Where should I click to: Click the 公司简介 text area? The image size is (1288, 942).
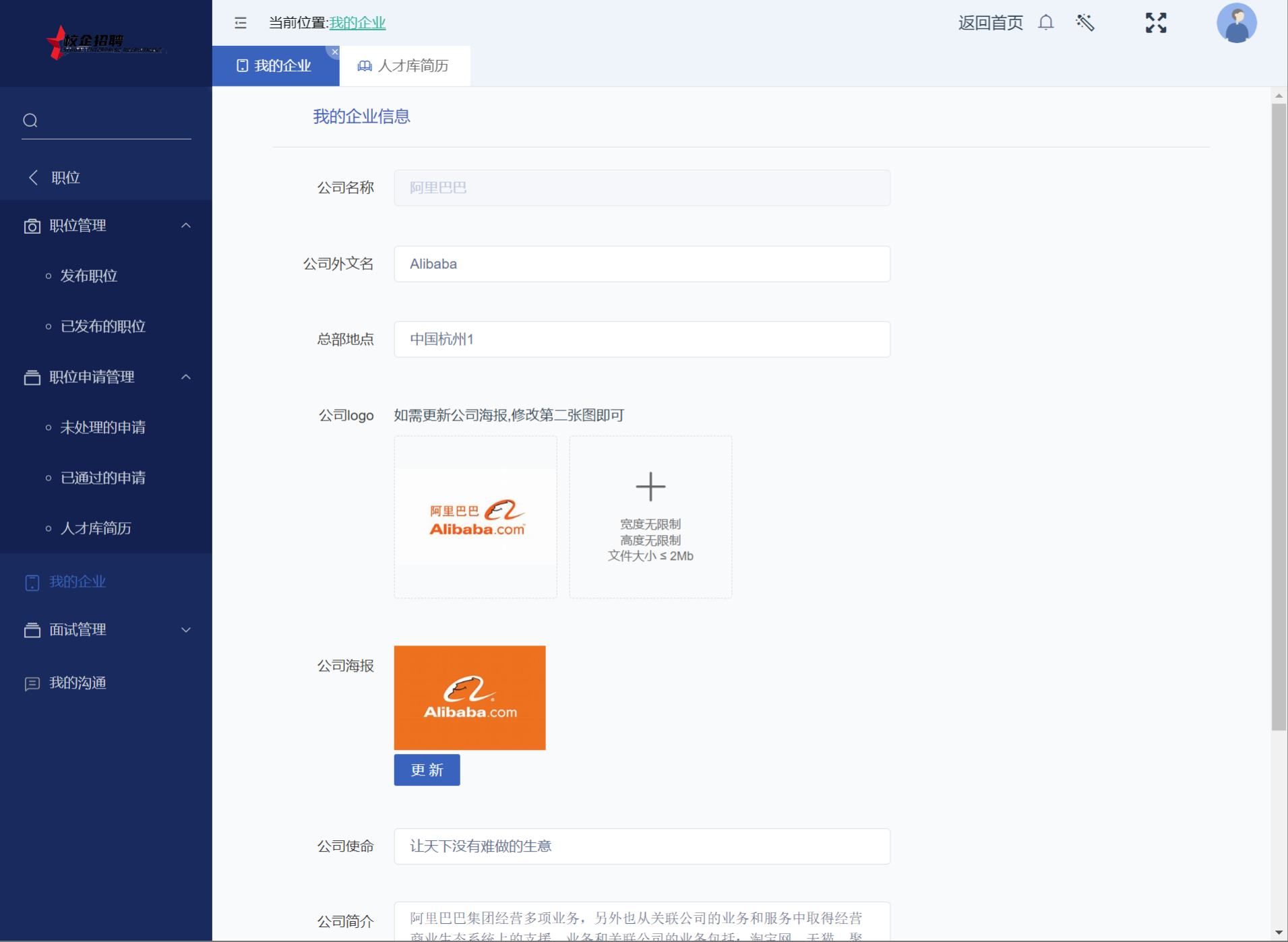[x=642, y=921]
